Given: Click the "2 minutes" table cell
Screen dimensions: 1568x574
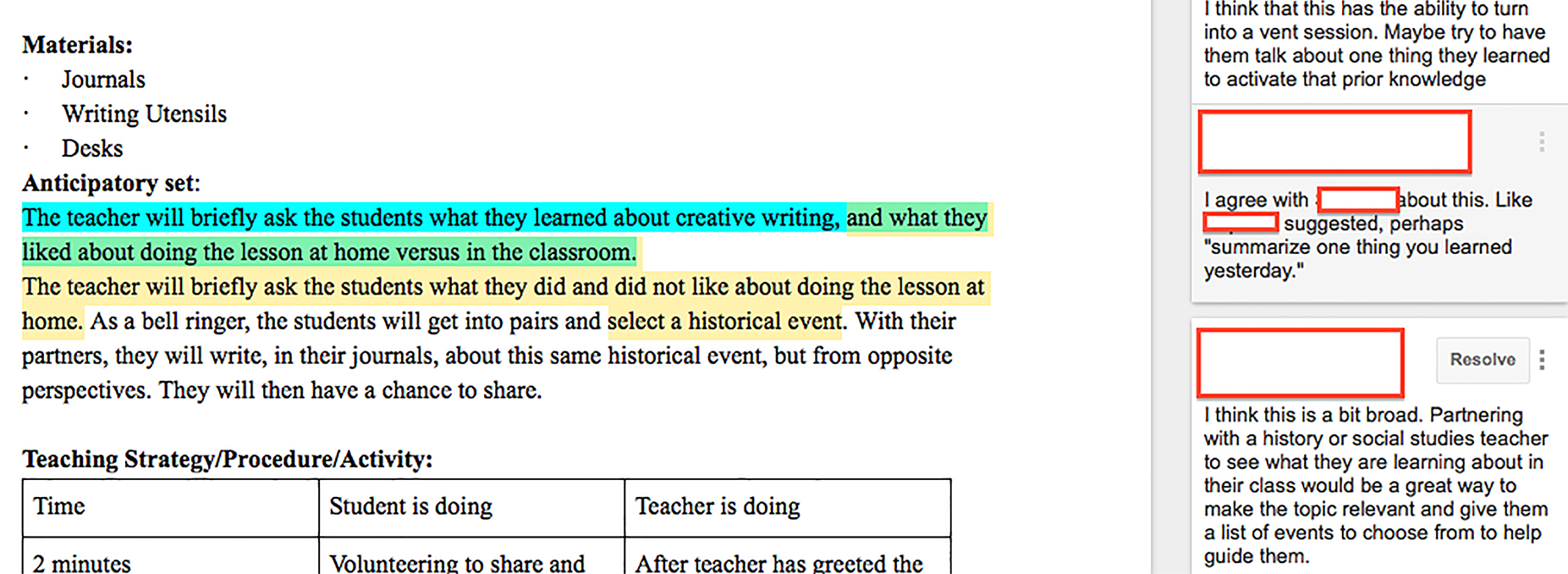Looking at the screenshot, I should pos(82,563).
